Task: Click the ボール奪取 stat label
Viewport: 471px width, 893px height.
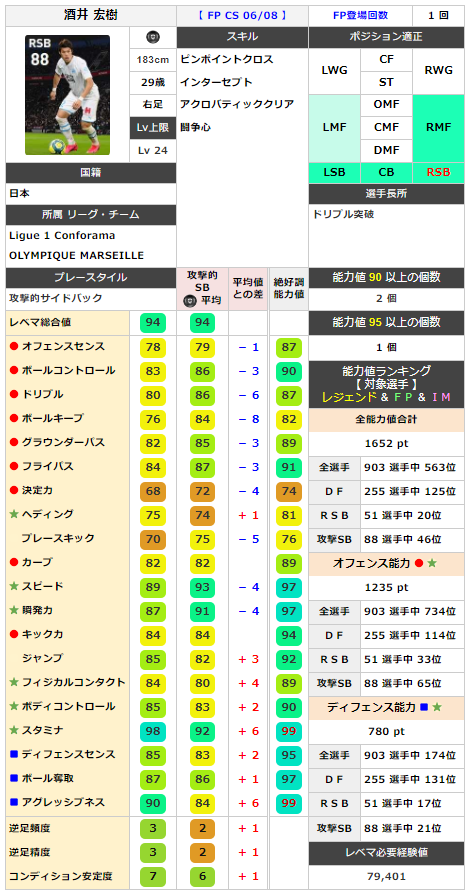Action: (47, 778)
